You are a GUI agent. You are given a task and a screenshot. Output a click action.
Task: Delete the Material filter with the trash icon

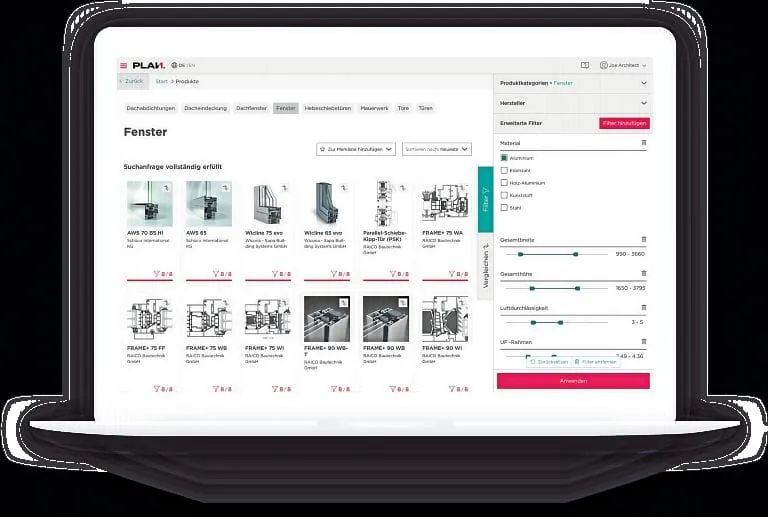[x=643, y=143]
